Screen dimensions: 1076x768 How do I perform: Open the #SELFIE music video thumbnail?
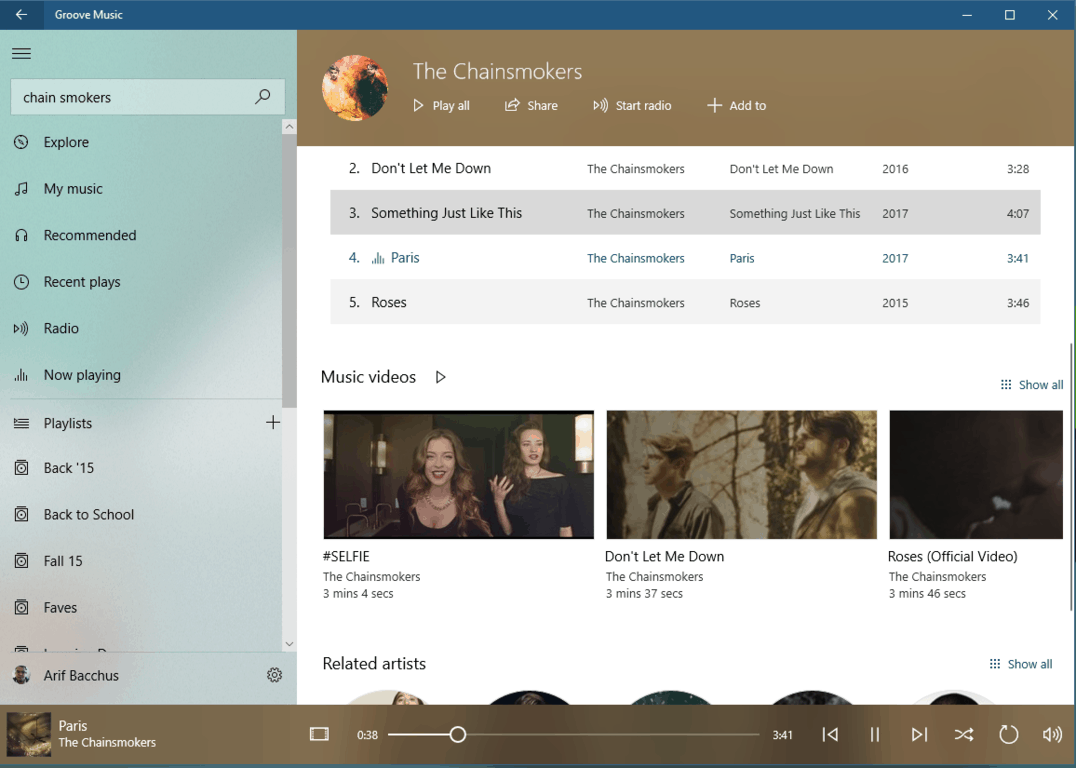(458, 474)
